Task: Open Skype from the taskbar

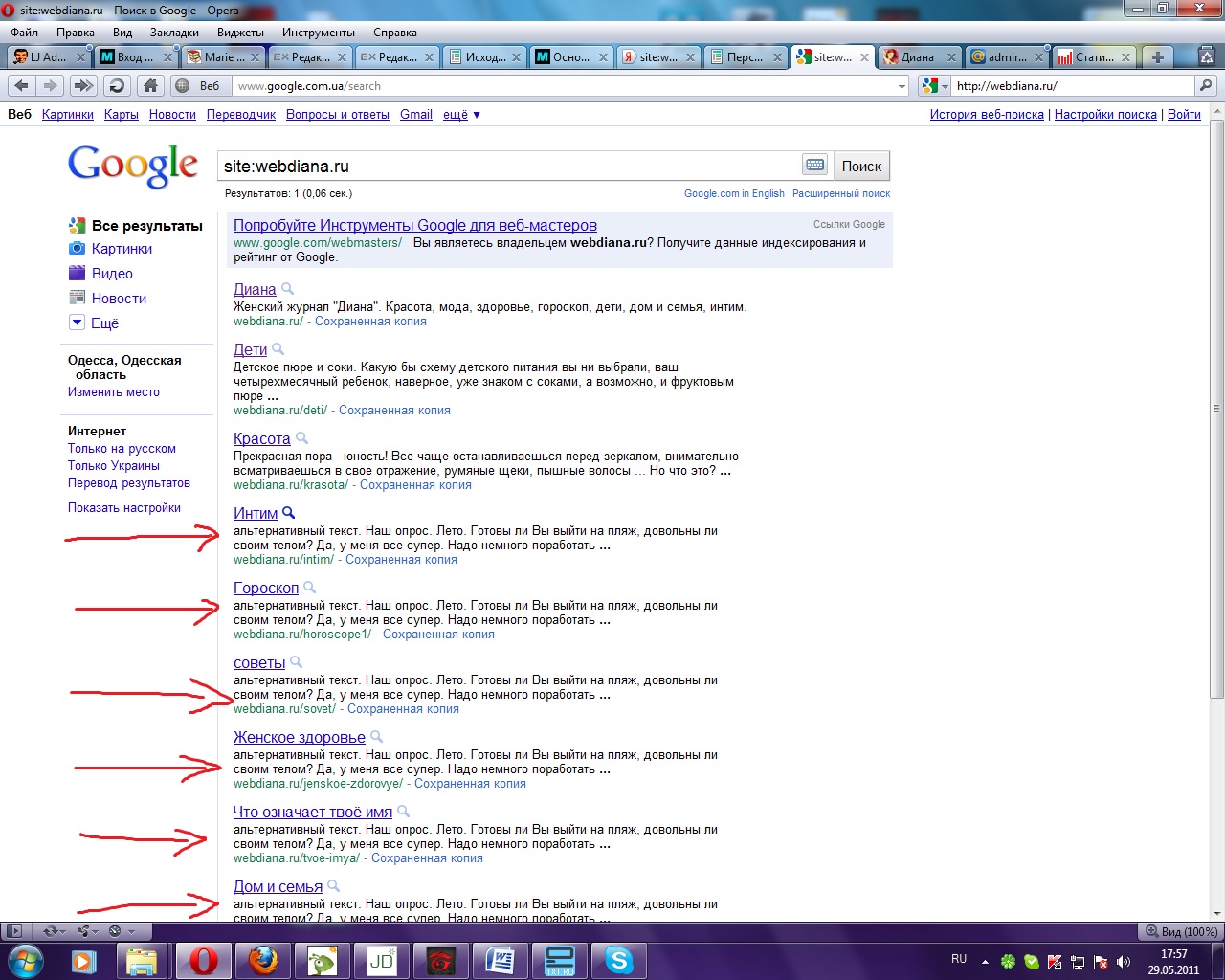Action: coord(618,960)
